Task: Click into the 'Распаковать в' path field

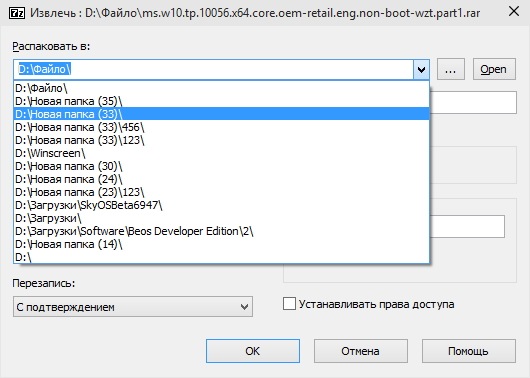Action: [x=214, y=70]
